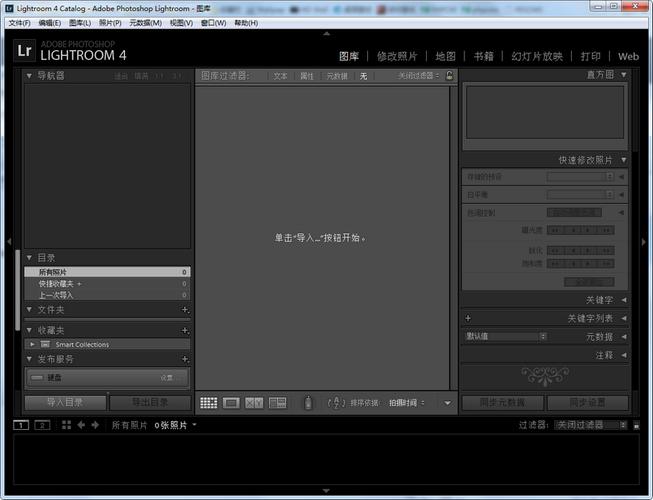This screenshot has height=500, width=653.
Task: Open 窗口(W) menu
Action: [x=213, y=23]
